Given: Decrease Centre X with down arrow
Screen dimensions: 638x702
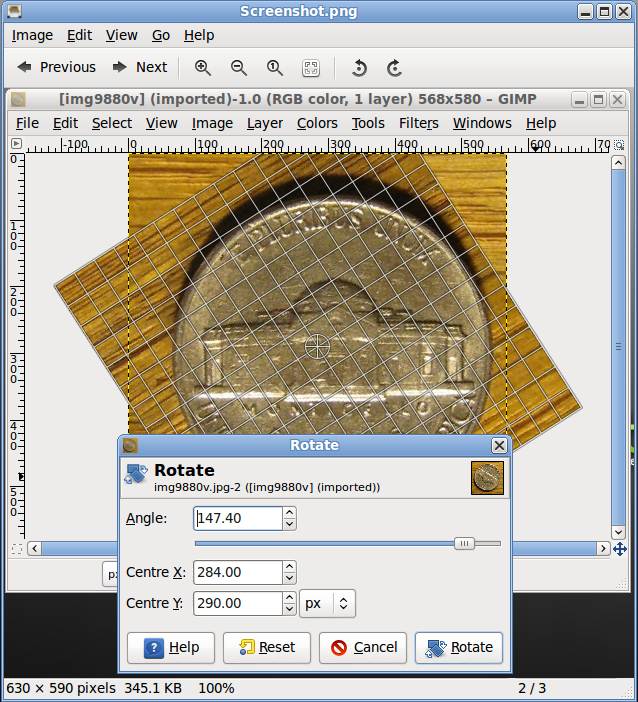Looking at the screenshot, I should (290, 578).
